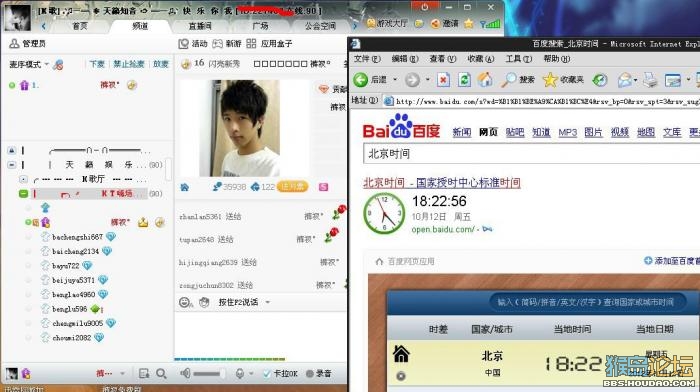Open the 搜索 search pane in Internet Explorer
The width and height of the screenshot is (700, 392).
518,80
